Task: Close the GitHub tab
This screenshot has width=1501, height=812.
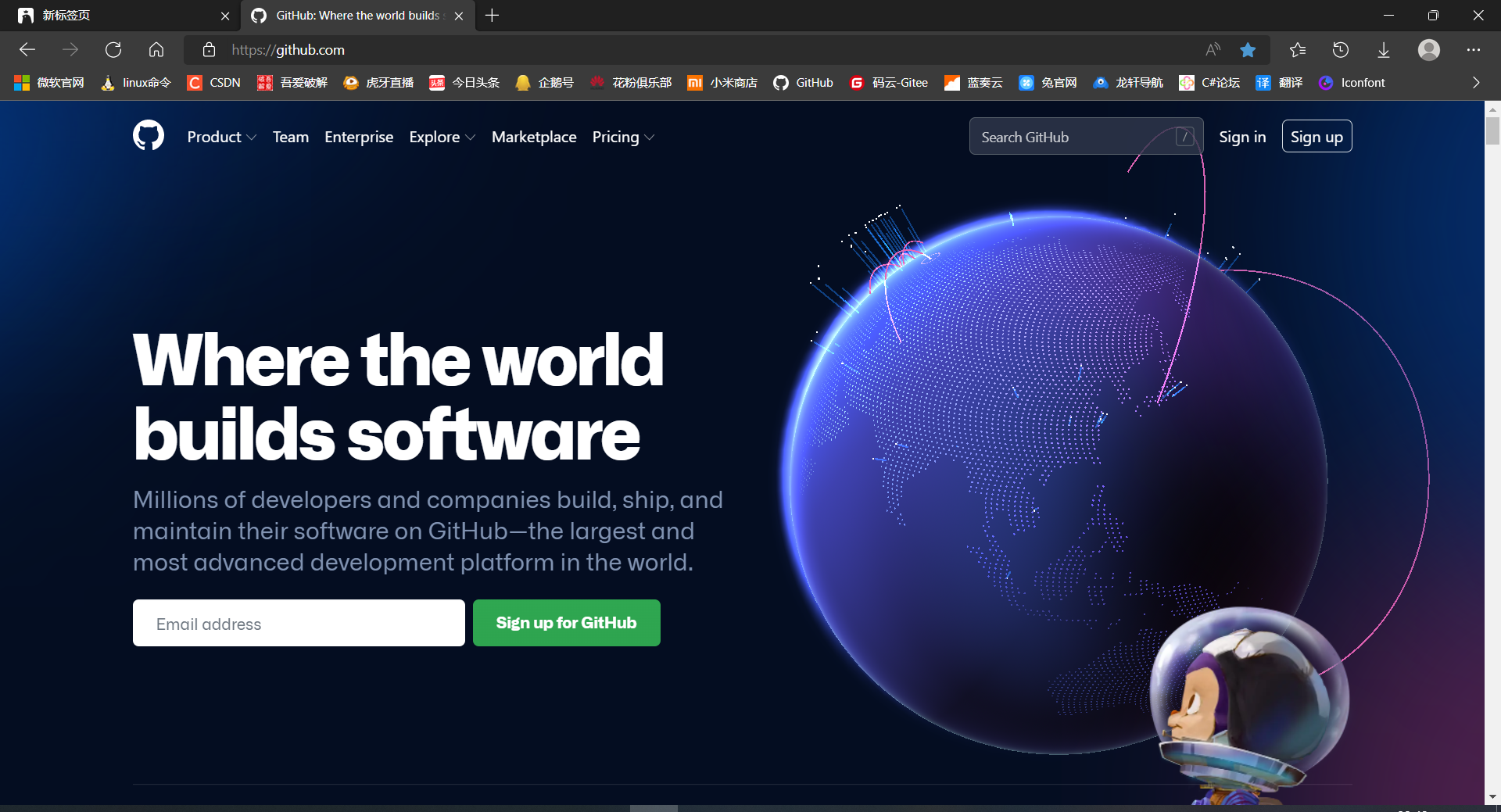Action: pyautogui.click(x=459, y=16)
